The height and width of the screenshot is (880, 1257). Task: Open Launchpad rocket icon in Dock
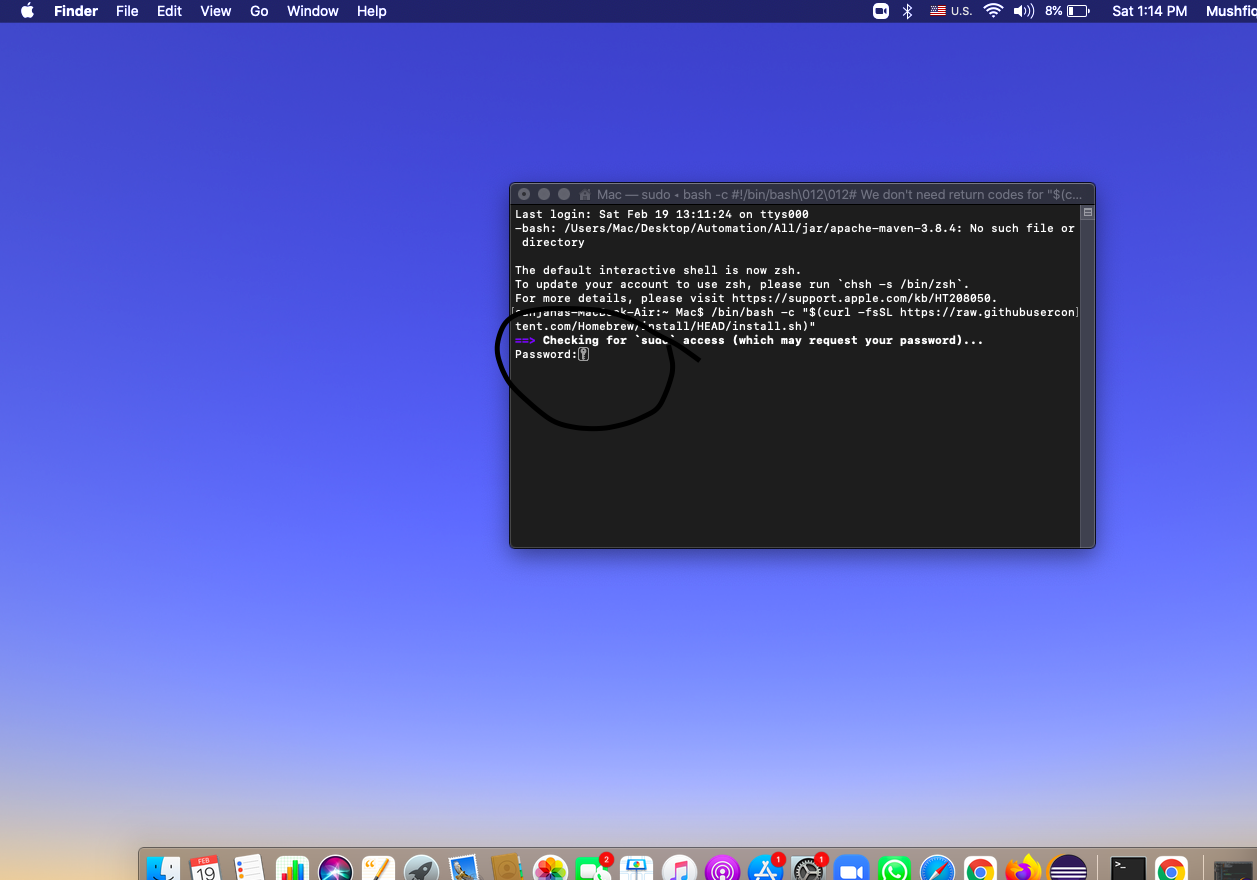click(421, 870)
